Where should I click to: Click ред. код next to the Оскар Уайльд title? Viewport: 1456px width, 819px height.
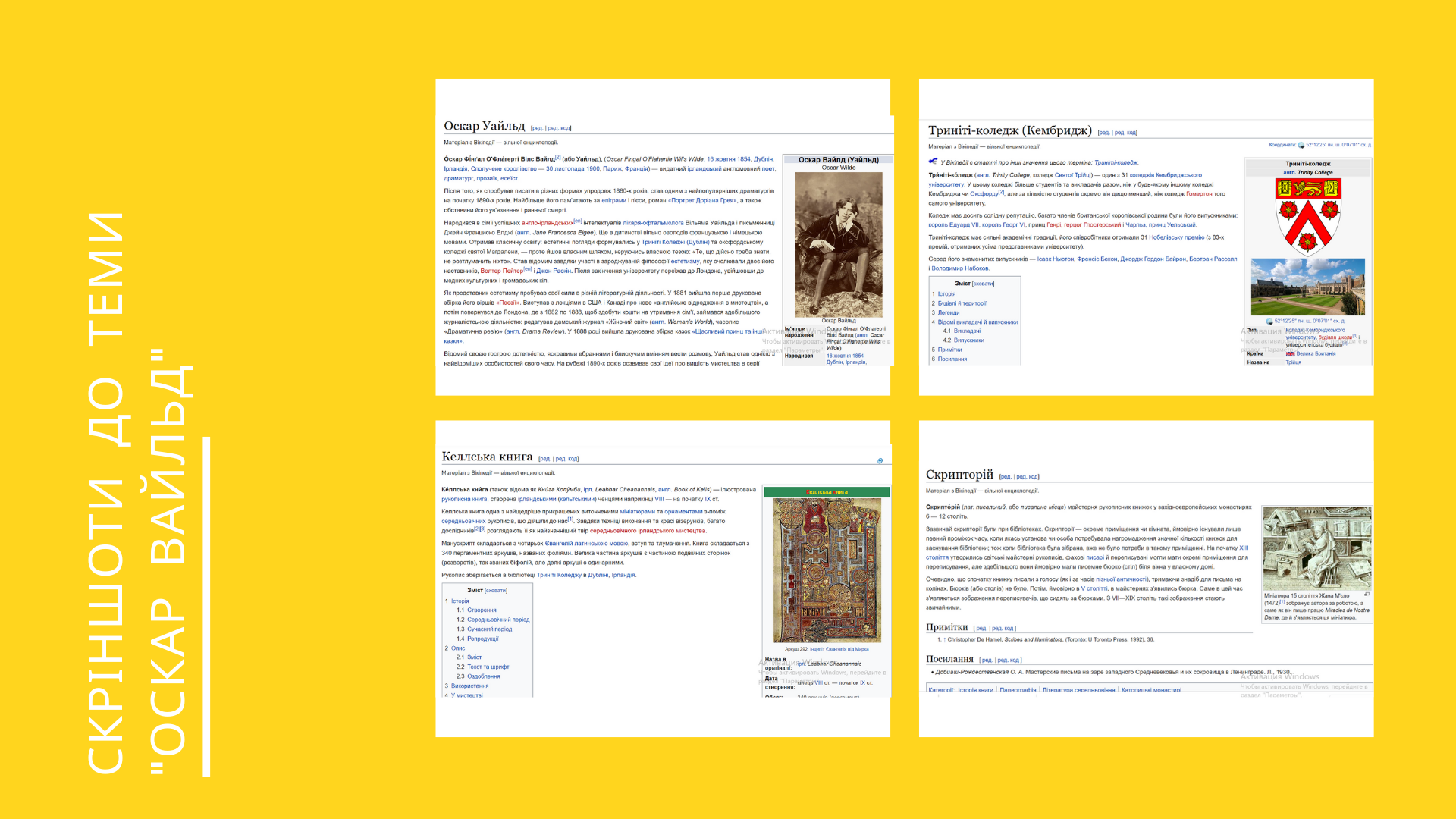point(560,128)
